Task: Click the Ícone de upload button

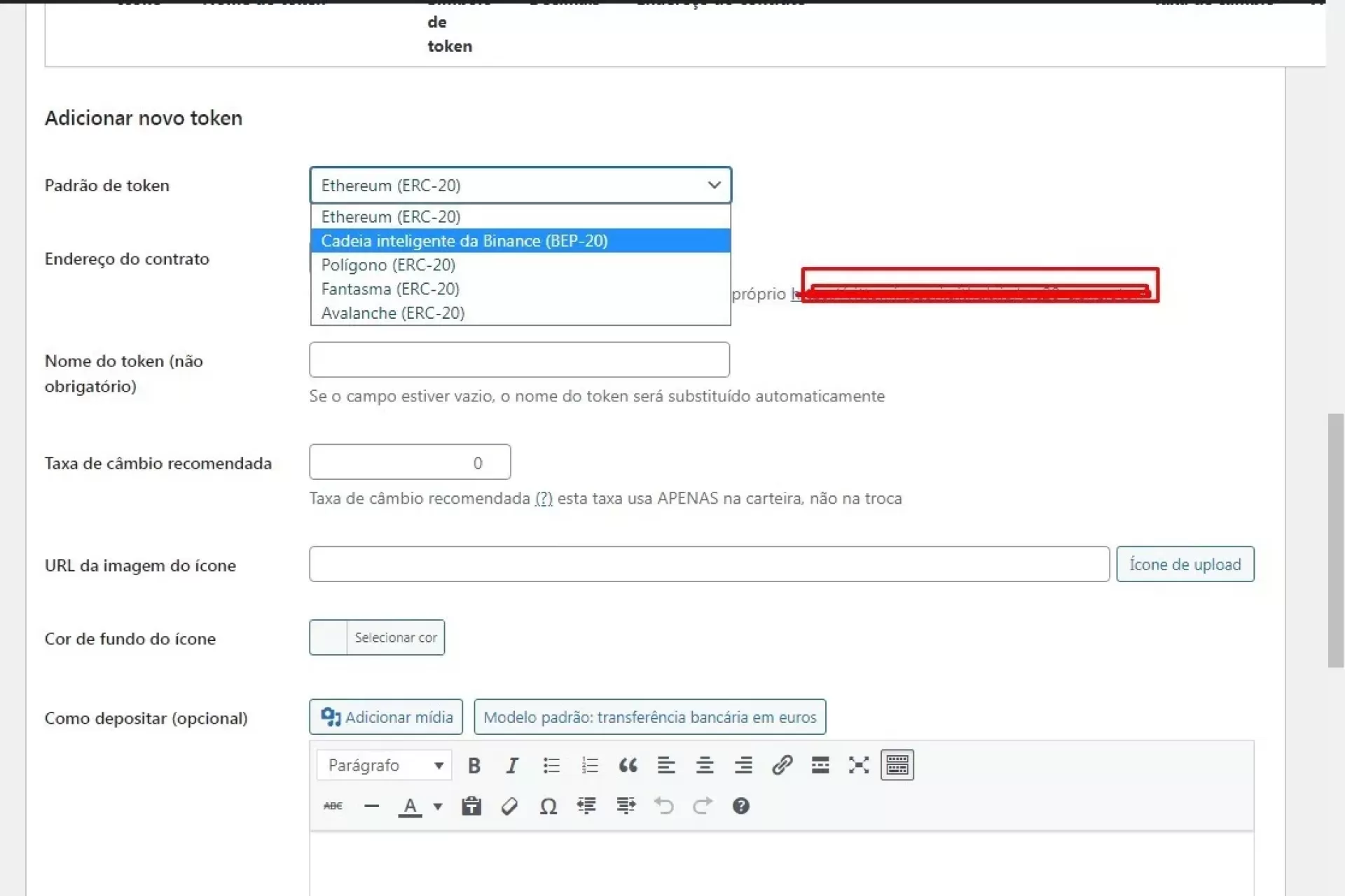Action: 1185,565
